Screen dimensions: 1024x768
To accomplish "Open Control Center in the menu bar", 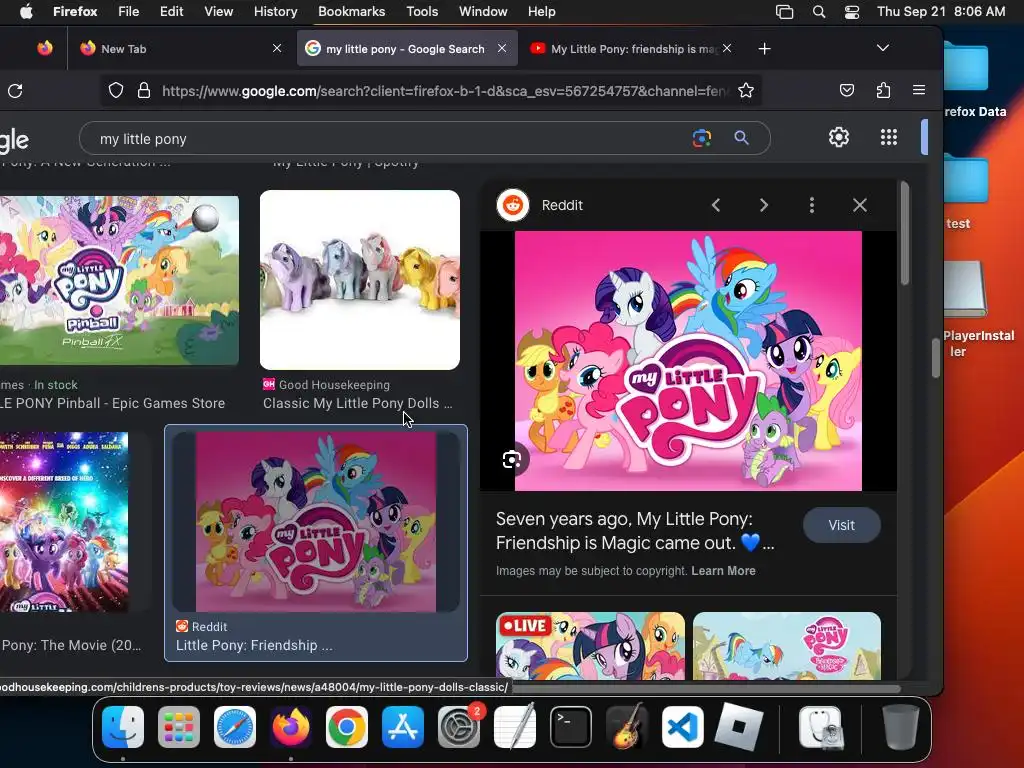I will pos(852,12).
